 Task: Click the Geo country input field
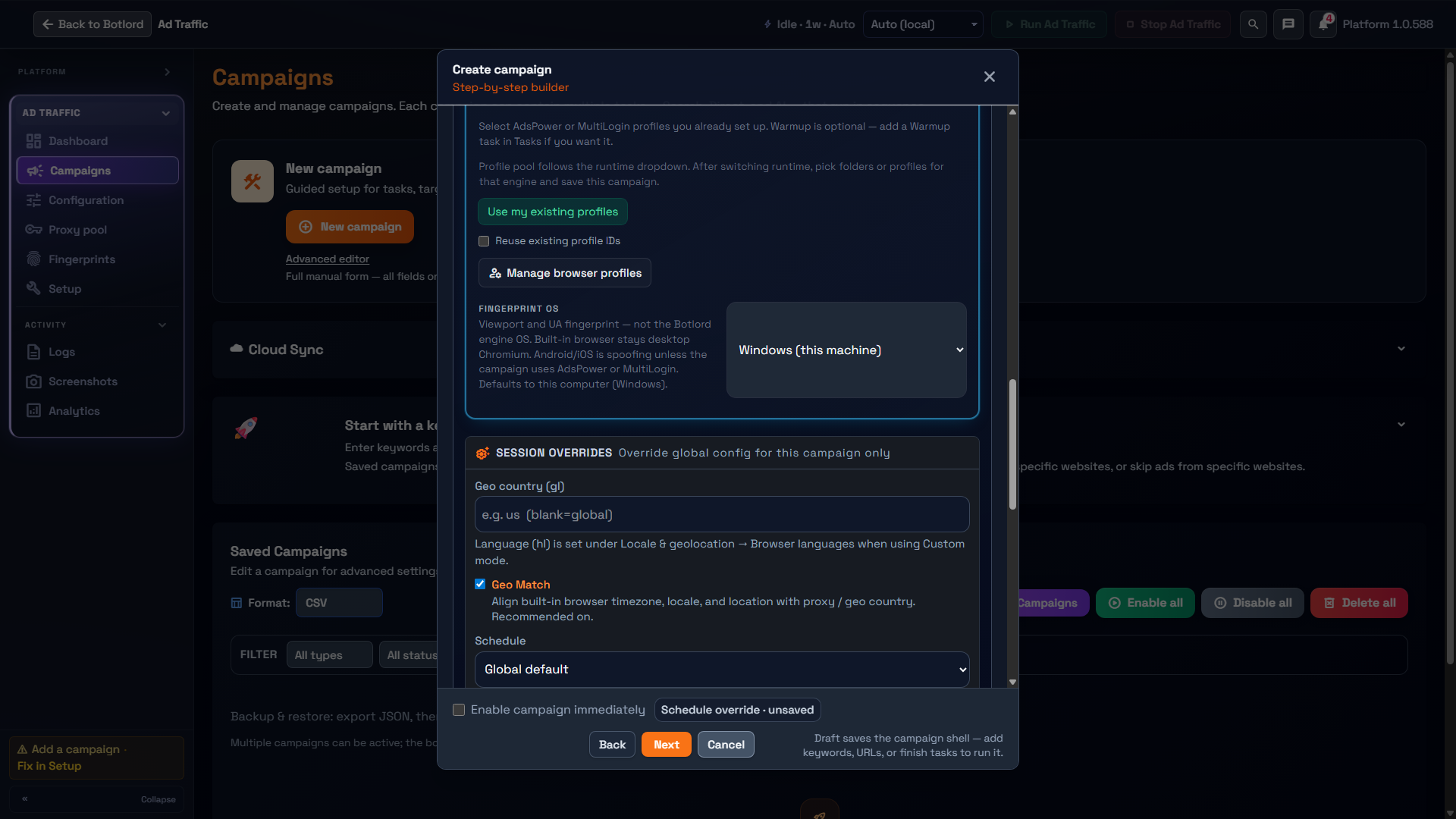722,514
